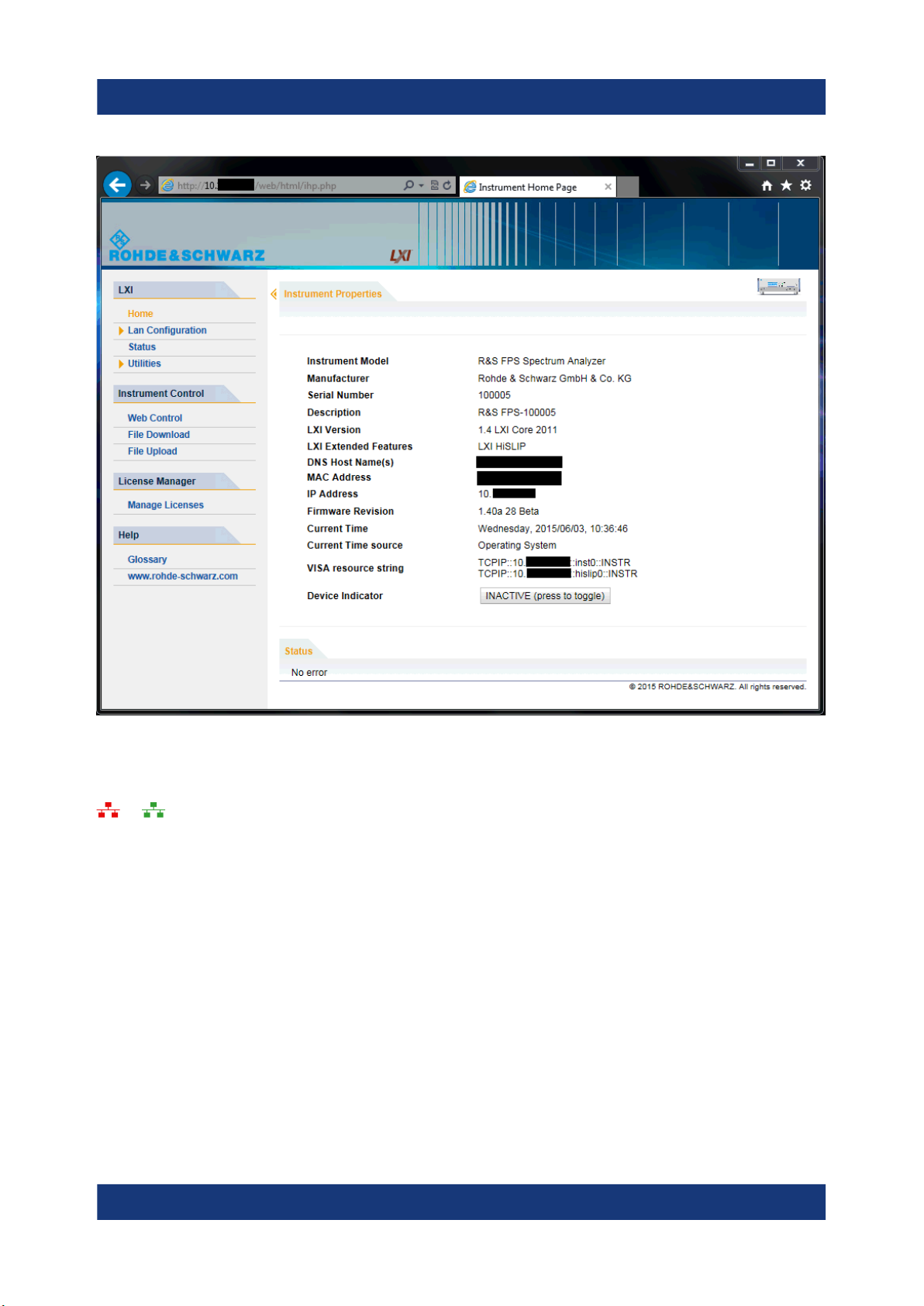Open browser home via house icon
This screenshot has height=1306, width=924.
(x=767, y=185)
